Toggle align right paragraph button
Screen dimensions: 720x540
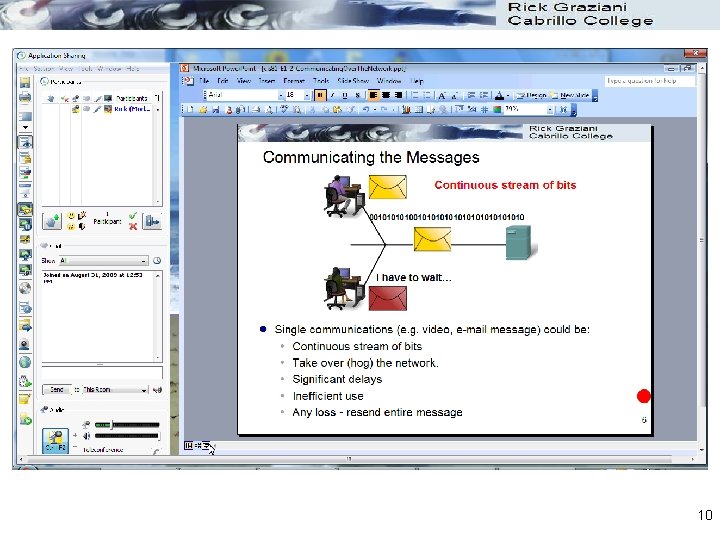tap(399, 95)
